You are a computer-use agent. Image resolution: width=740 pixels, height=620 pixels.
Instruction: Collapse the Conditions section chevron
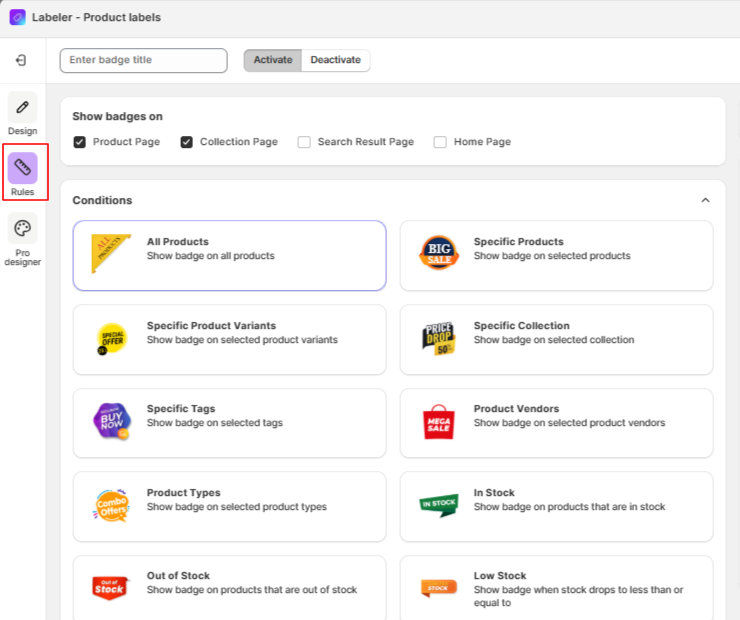tap(706, 200)
